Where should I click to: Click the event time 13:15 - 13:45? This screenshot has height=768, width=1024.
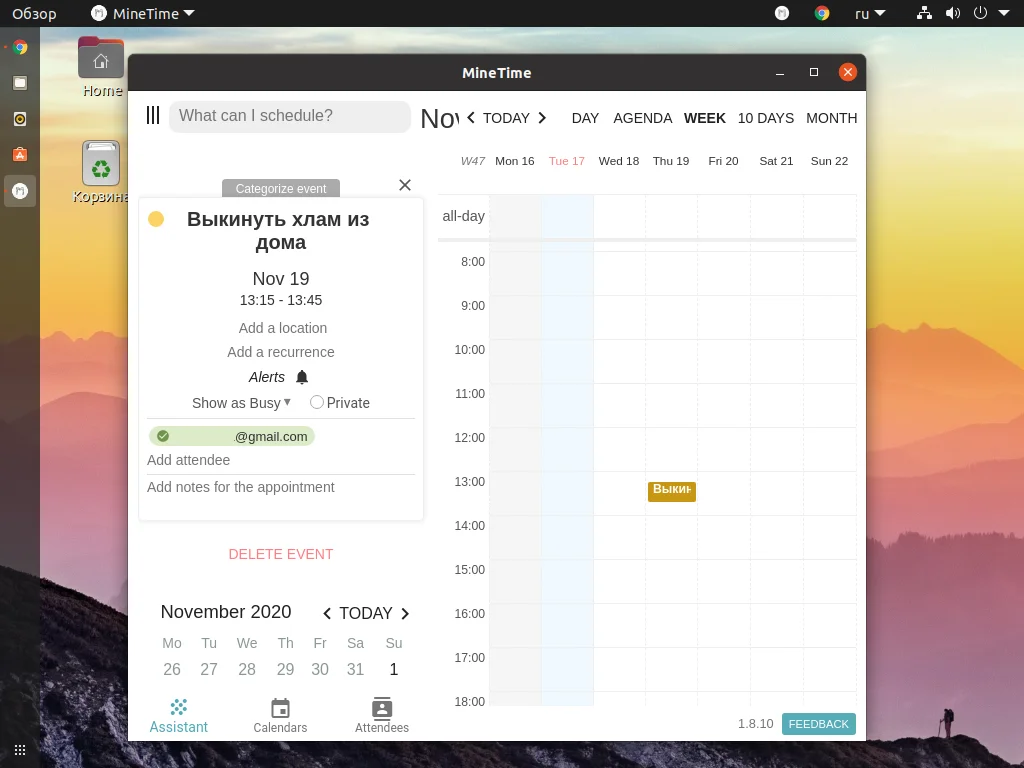click(281, 300)
